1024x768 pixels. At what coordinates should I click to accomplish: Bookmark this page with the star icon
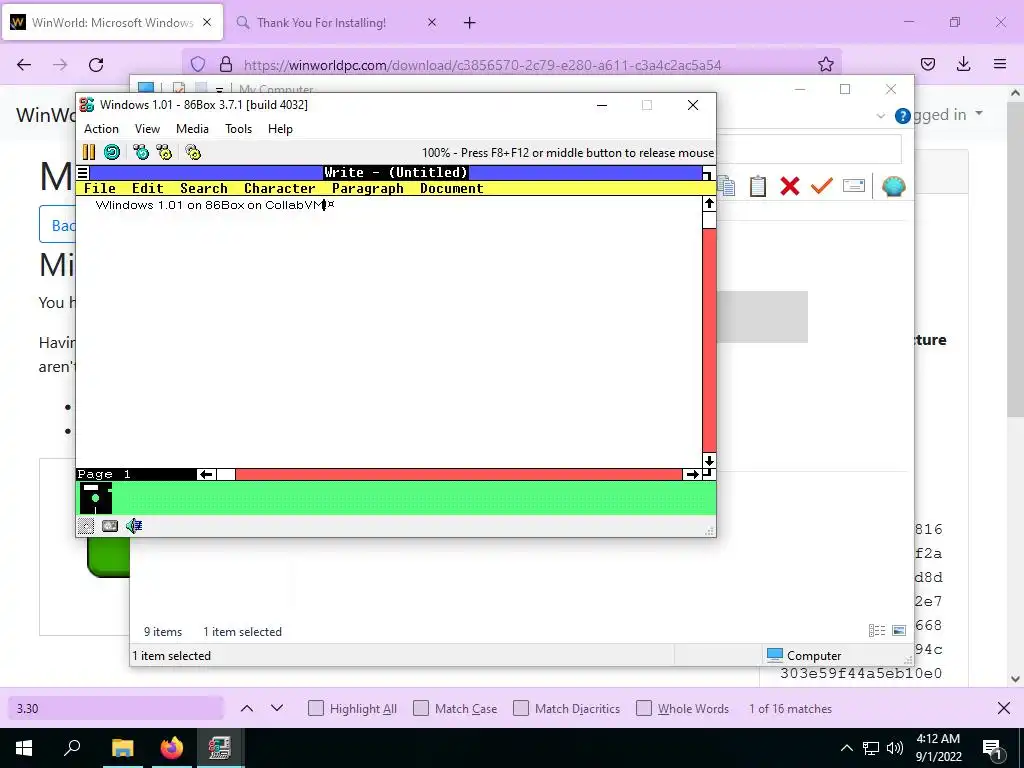tap(825, 64)
